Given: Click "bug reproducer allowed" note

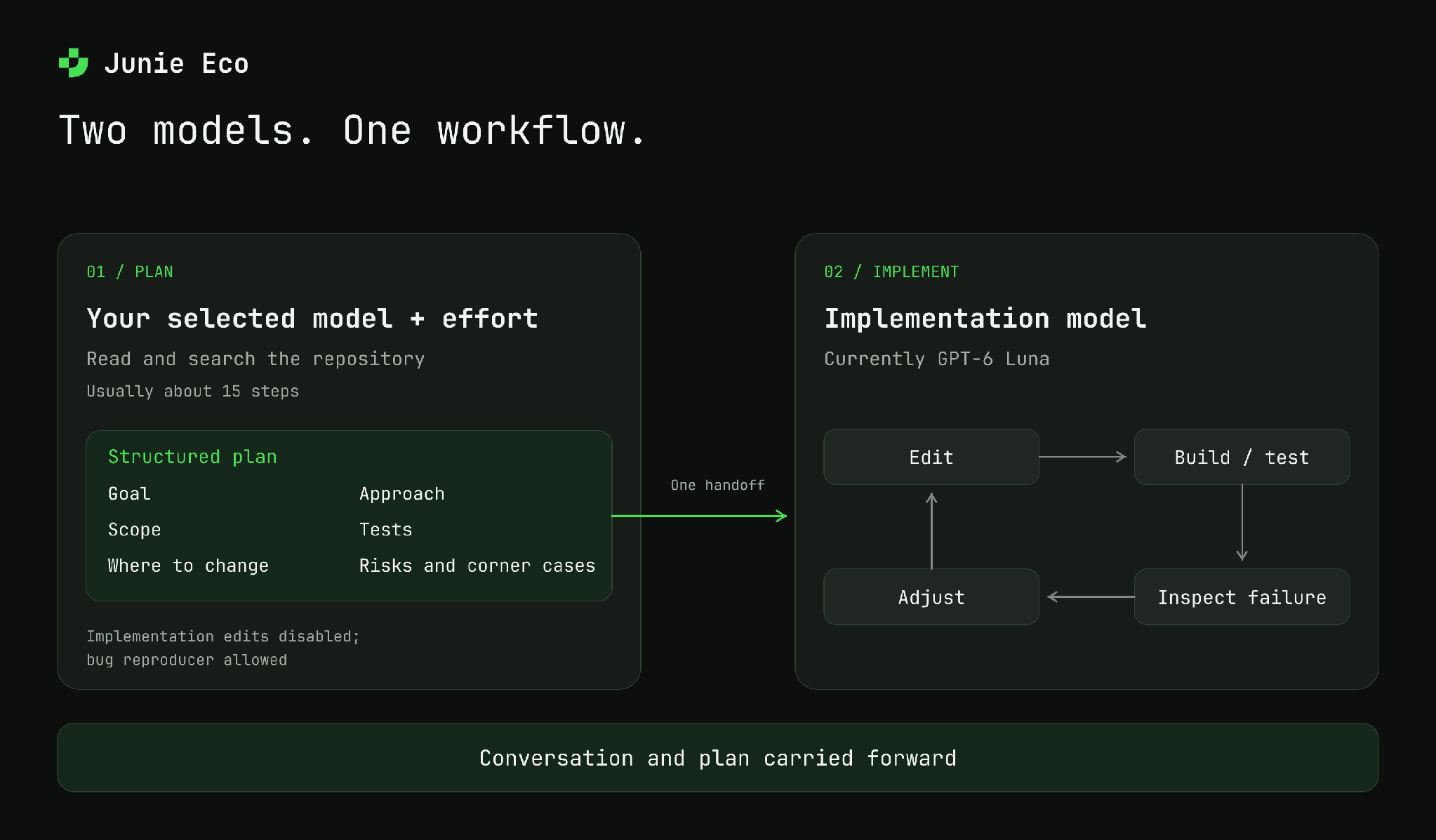Looking at the screenshot, I should click(187, 660).
